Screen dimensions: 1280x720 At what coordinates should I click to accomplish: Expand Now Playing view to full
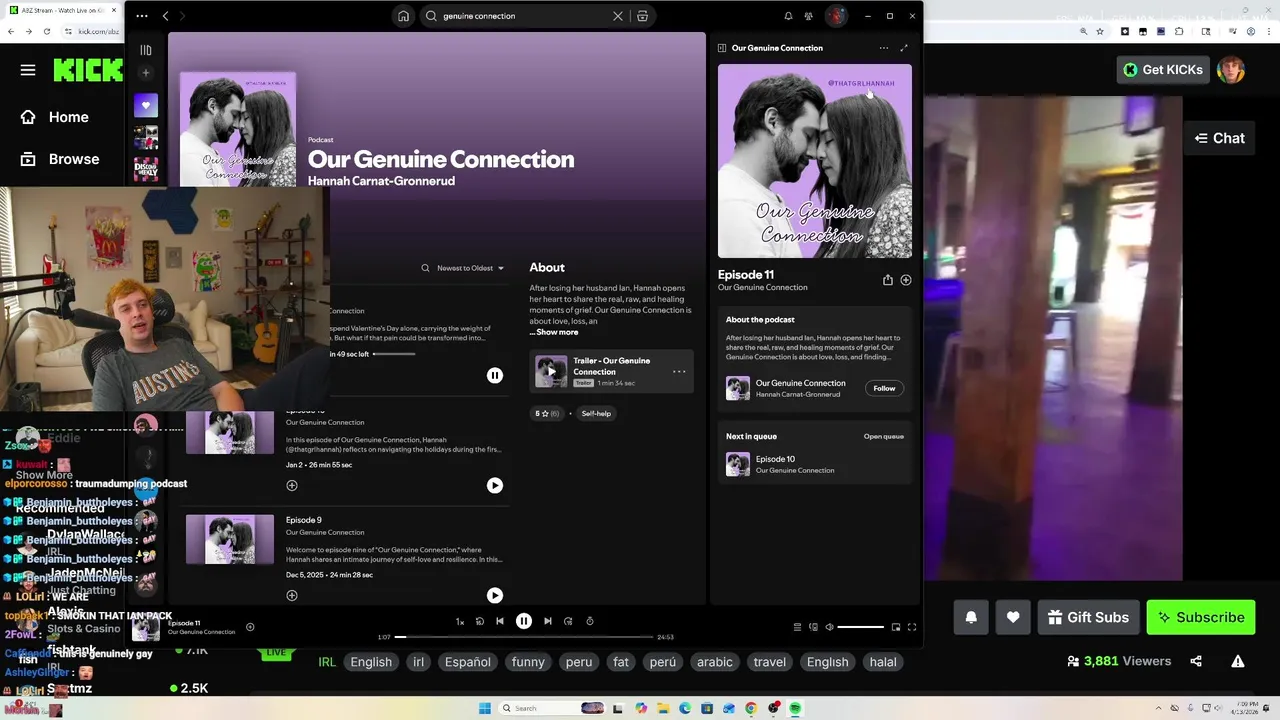tap(904, 48)
